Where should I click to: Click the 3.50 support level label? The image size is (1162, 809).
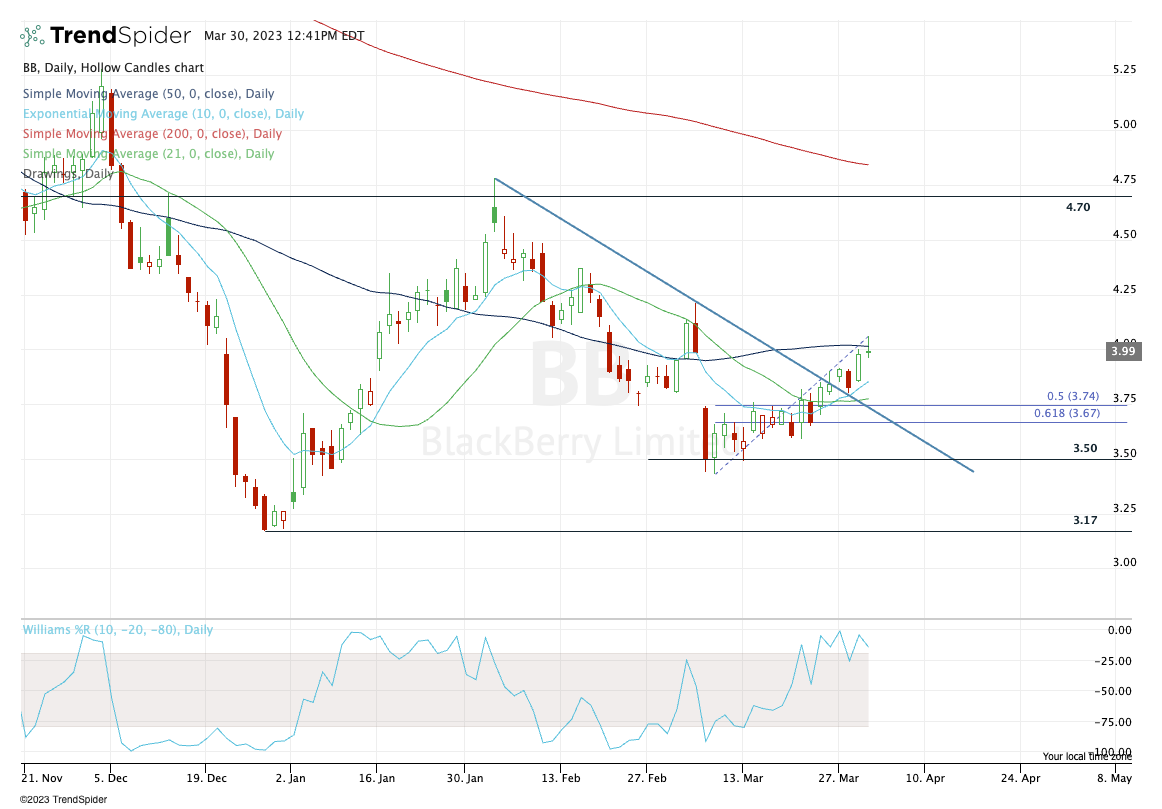(x=1085, y=448)
